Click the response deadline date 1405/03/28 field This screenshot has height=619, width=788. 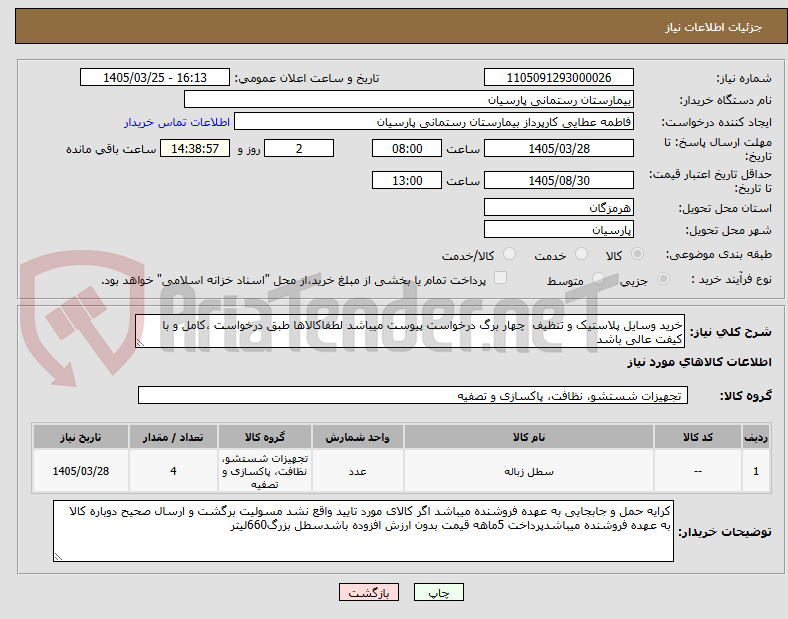[558, 149]
